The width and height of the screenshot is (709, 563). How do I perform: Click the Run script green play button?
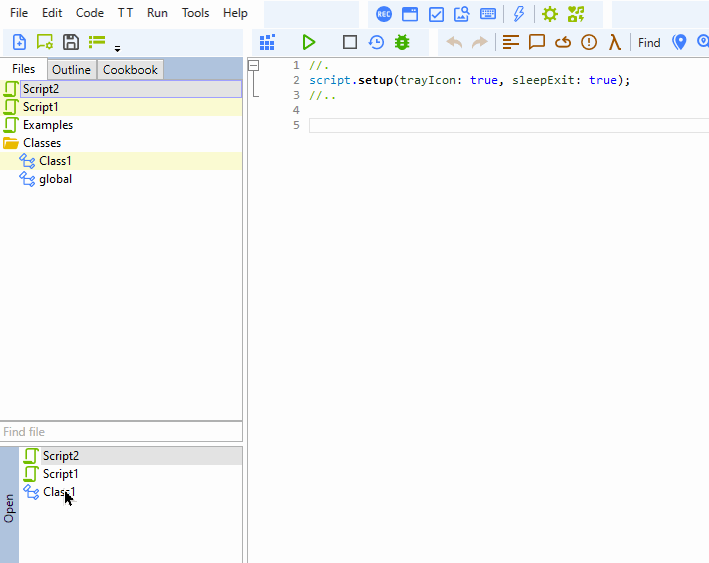(x=309, y=42)
